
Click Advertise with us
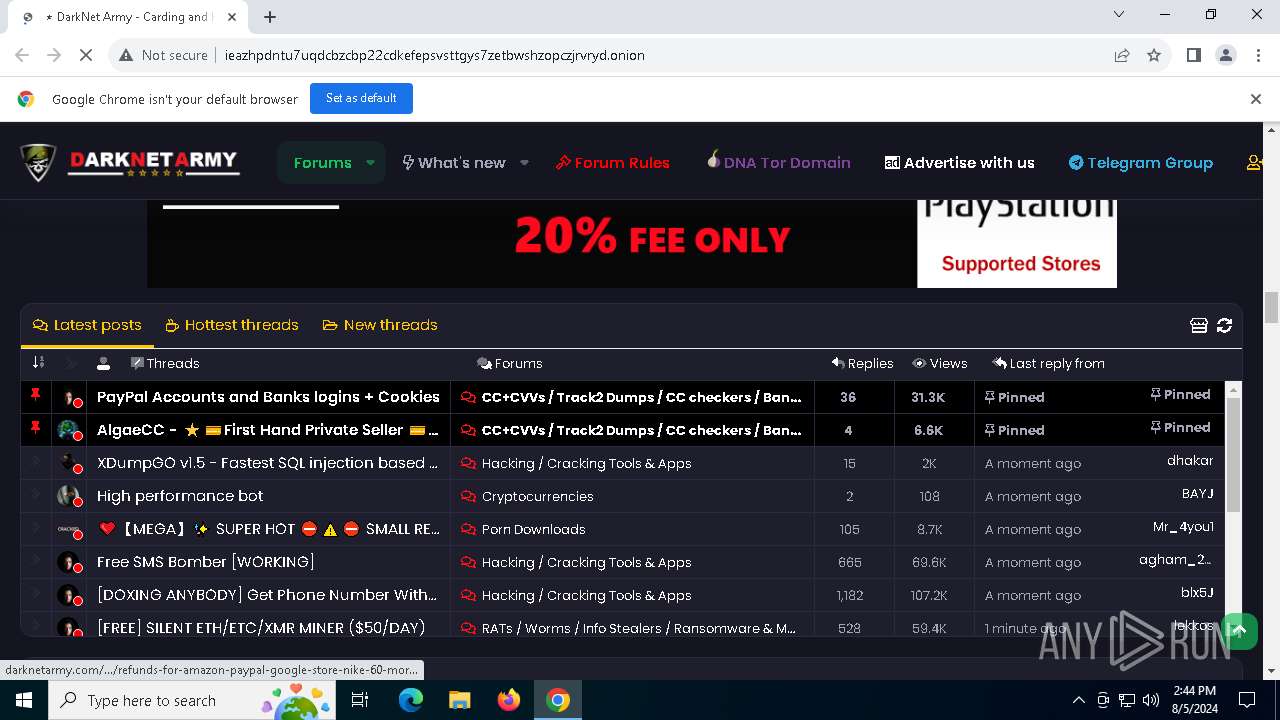(x=959, y=162)
